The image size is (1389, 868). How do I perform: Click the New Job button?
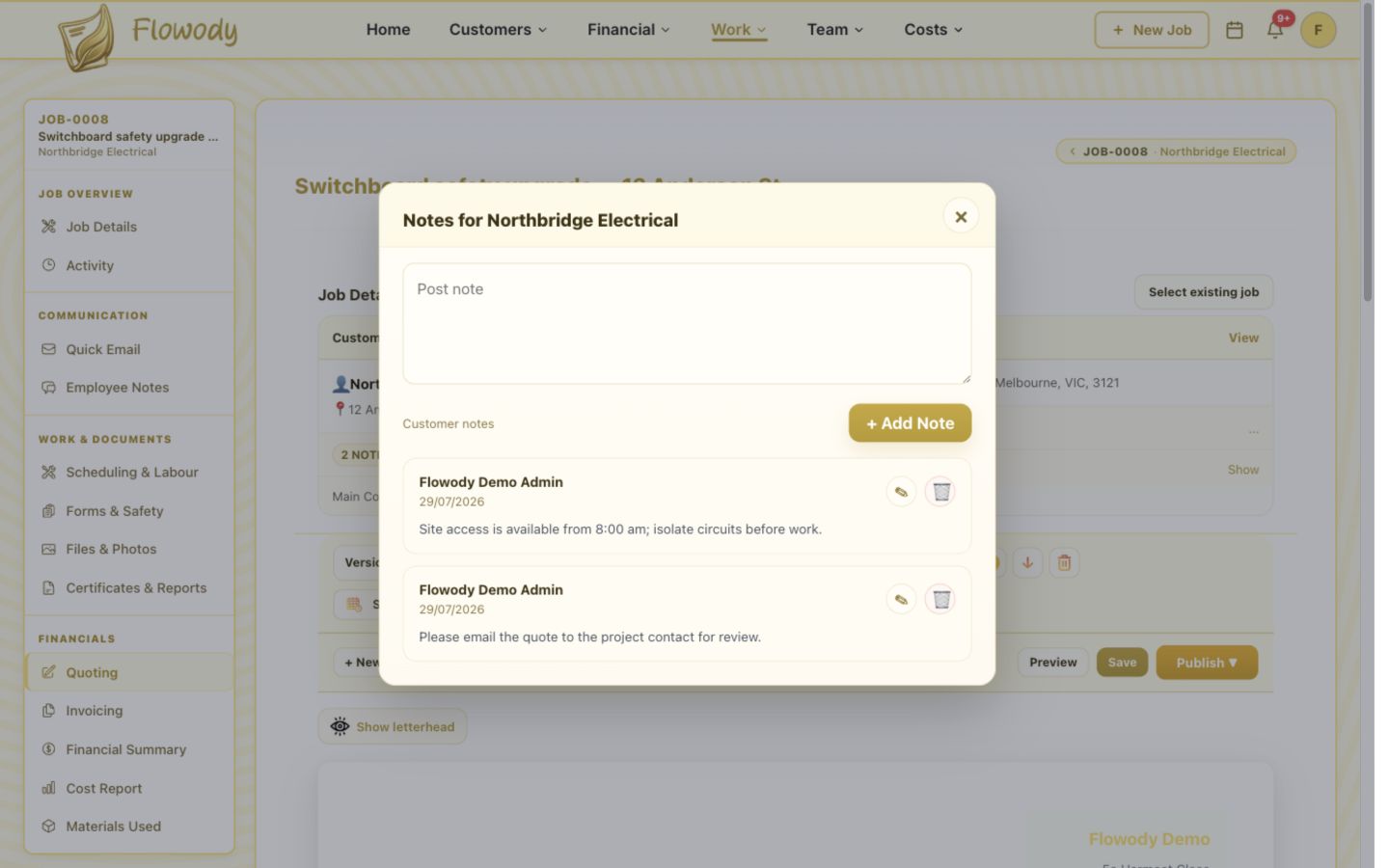[1152, 30]
